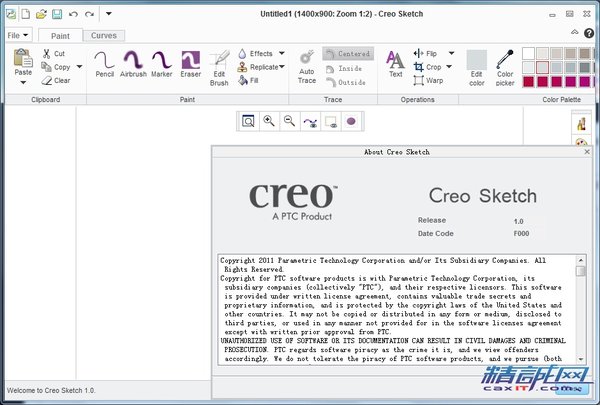Screen dimensions: 600x405
Task: Switch to the Curves tab
Action: coord(104,36)
